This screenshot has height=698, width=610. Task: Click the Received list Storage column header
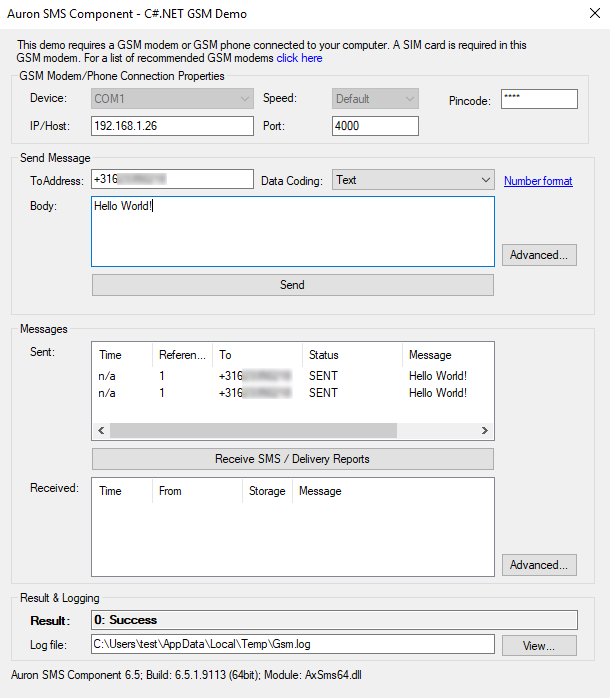[267, 491]
